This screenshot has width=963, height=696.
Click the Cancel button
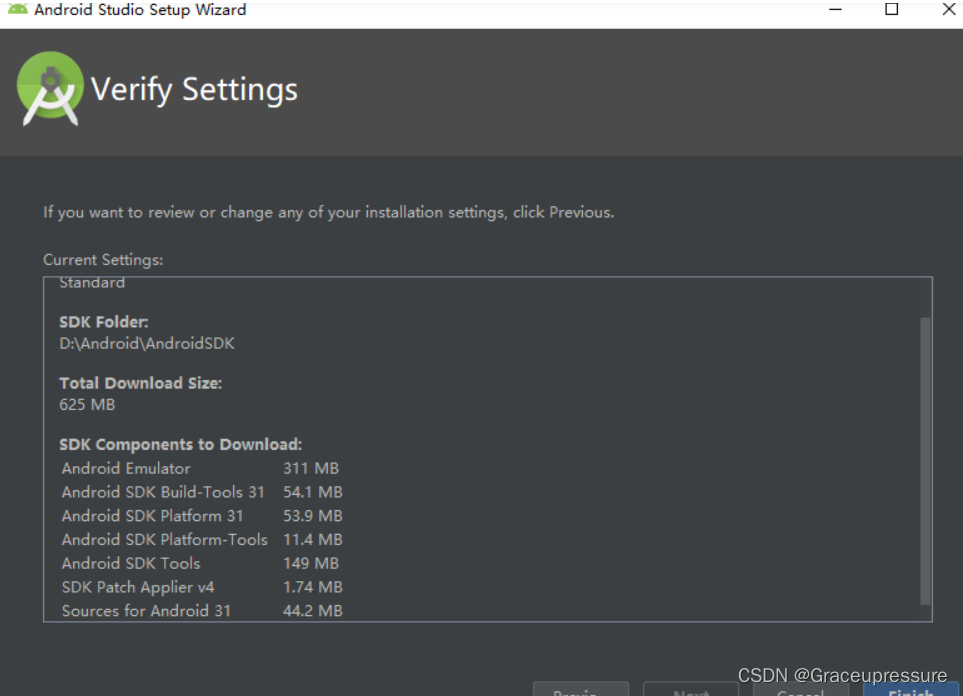(x=801, y=689)
